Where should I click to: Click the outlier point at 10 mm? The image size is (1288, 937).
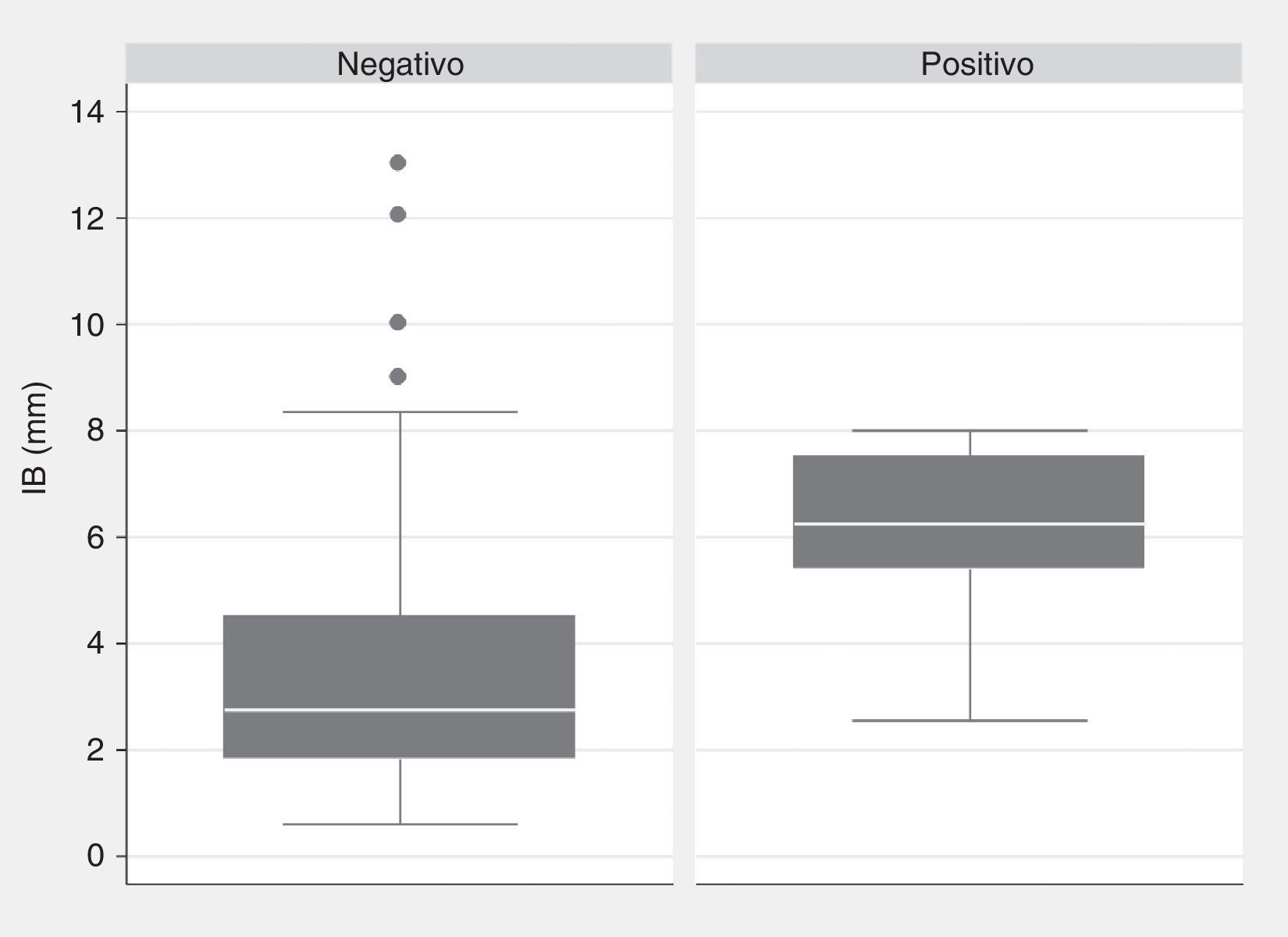397,322
